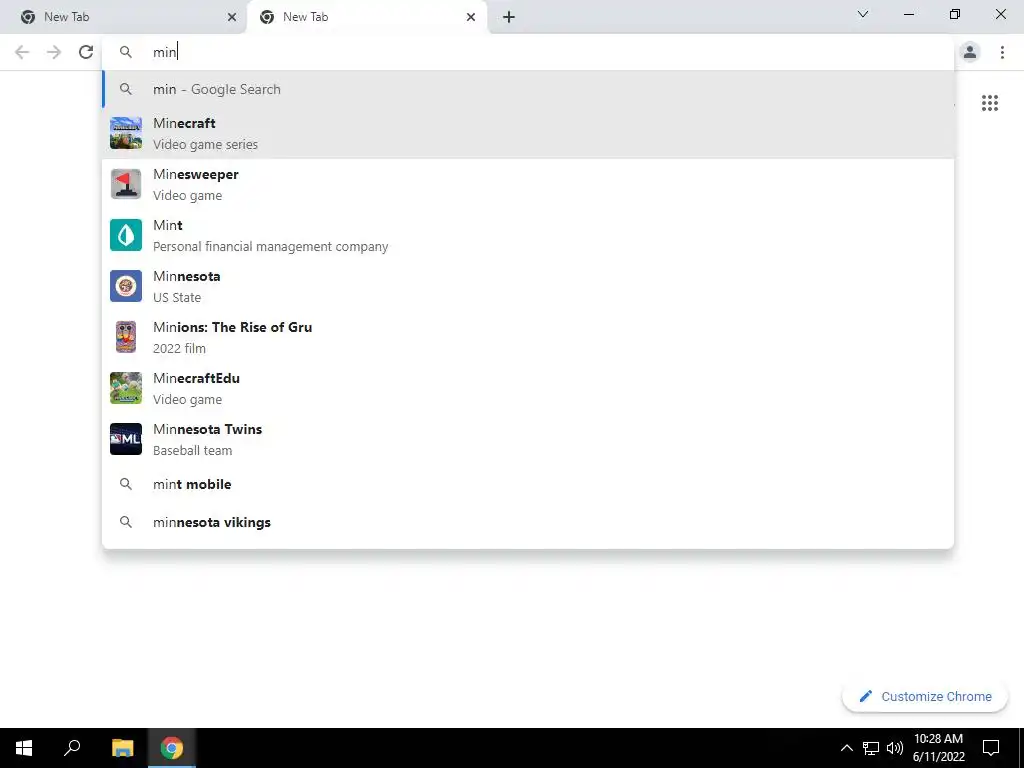Click the Chrome taskbar icon

pyautogui.click(x=172, y=748)
